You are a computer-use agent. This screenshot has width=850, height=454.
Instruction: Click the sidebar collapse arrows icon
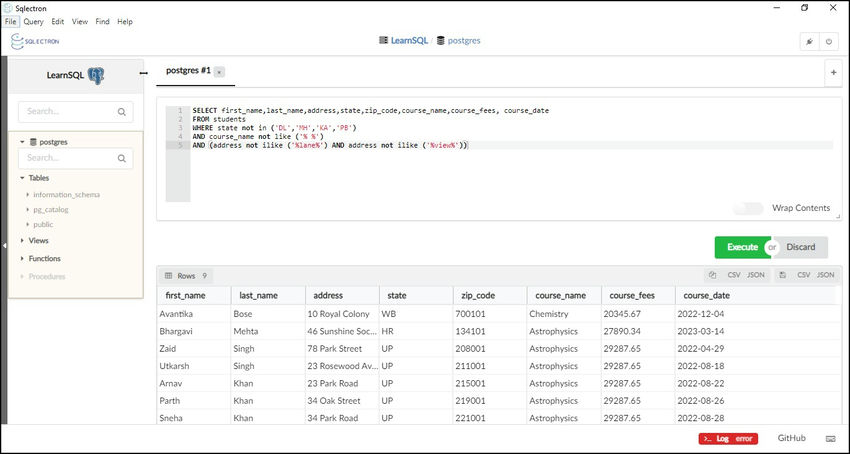143,72
